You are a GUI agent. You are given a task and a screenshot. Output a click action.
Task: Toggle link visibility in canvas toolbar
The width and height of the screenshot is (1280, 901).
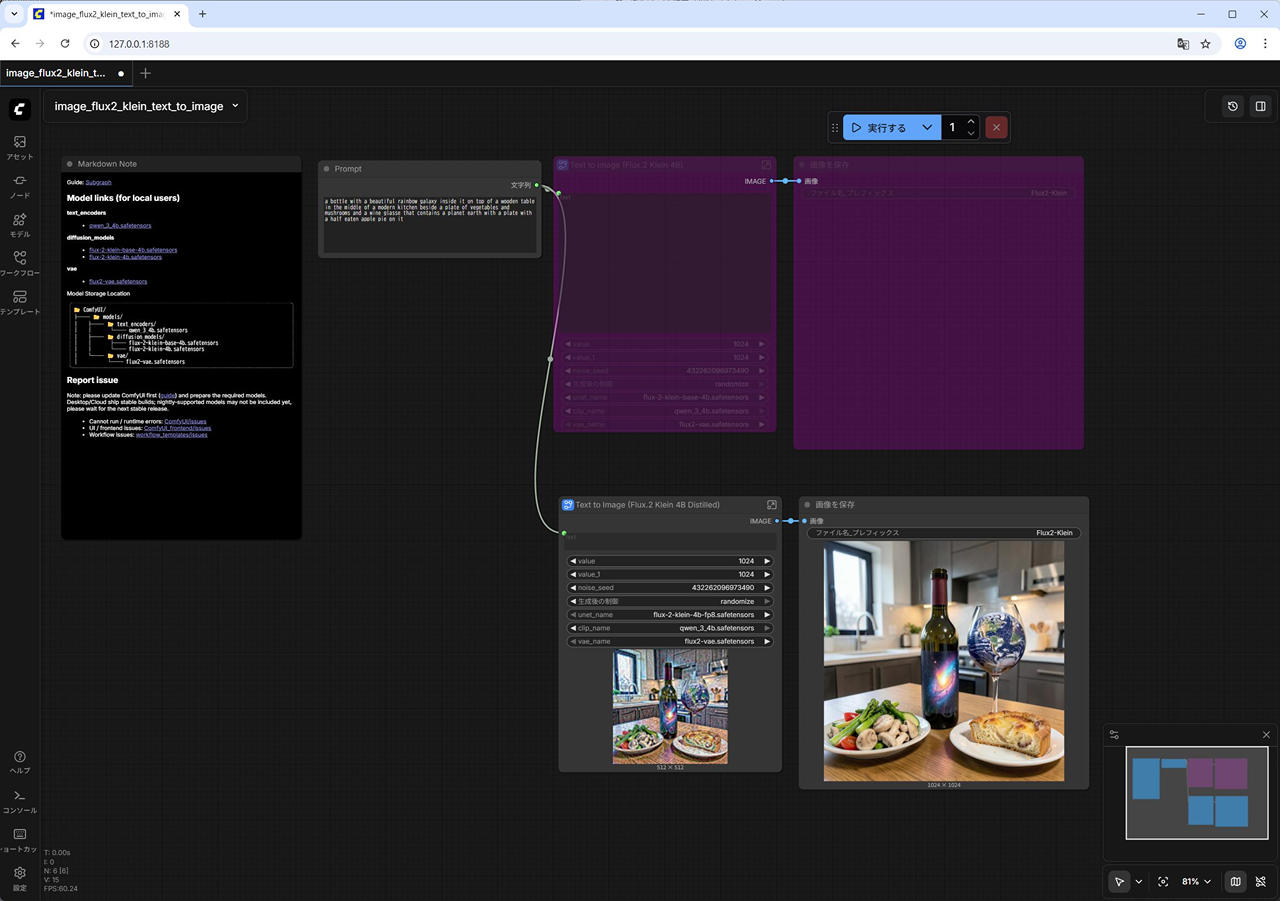[1260, 882]
